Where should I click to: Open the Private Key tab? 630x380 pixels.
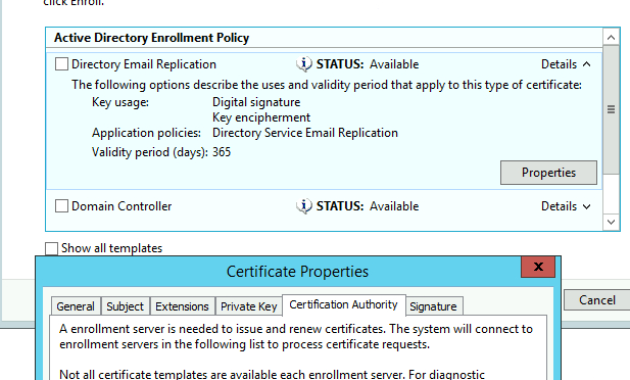point(249,306)
